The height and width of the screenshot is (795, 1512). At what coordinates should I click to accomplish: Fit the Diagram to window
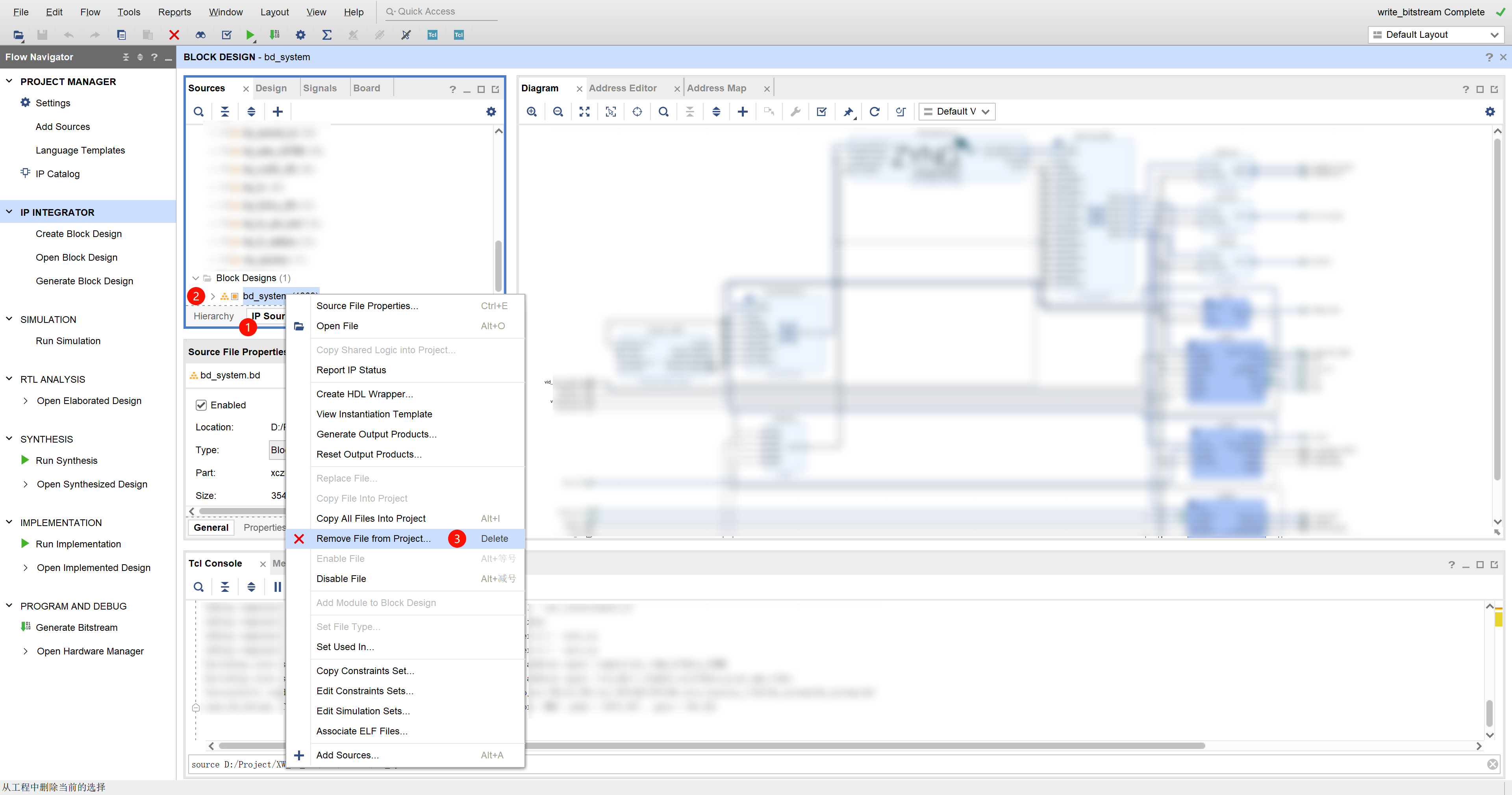click(x=585, y=111)
